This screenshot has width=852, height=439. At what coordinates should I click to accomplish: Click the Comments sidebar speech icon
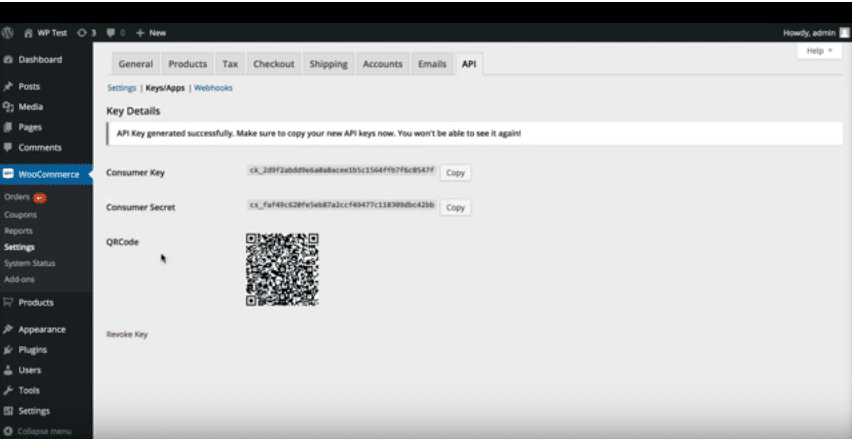8,147
